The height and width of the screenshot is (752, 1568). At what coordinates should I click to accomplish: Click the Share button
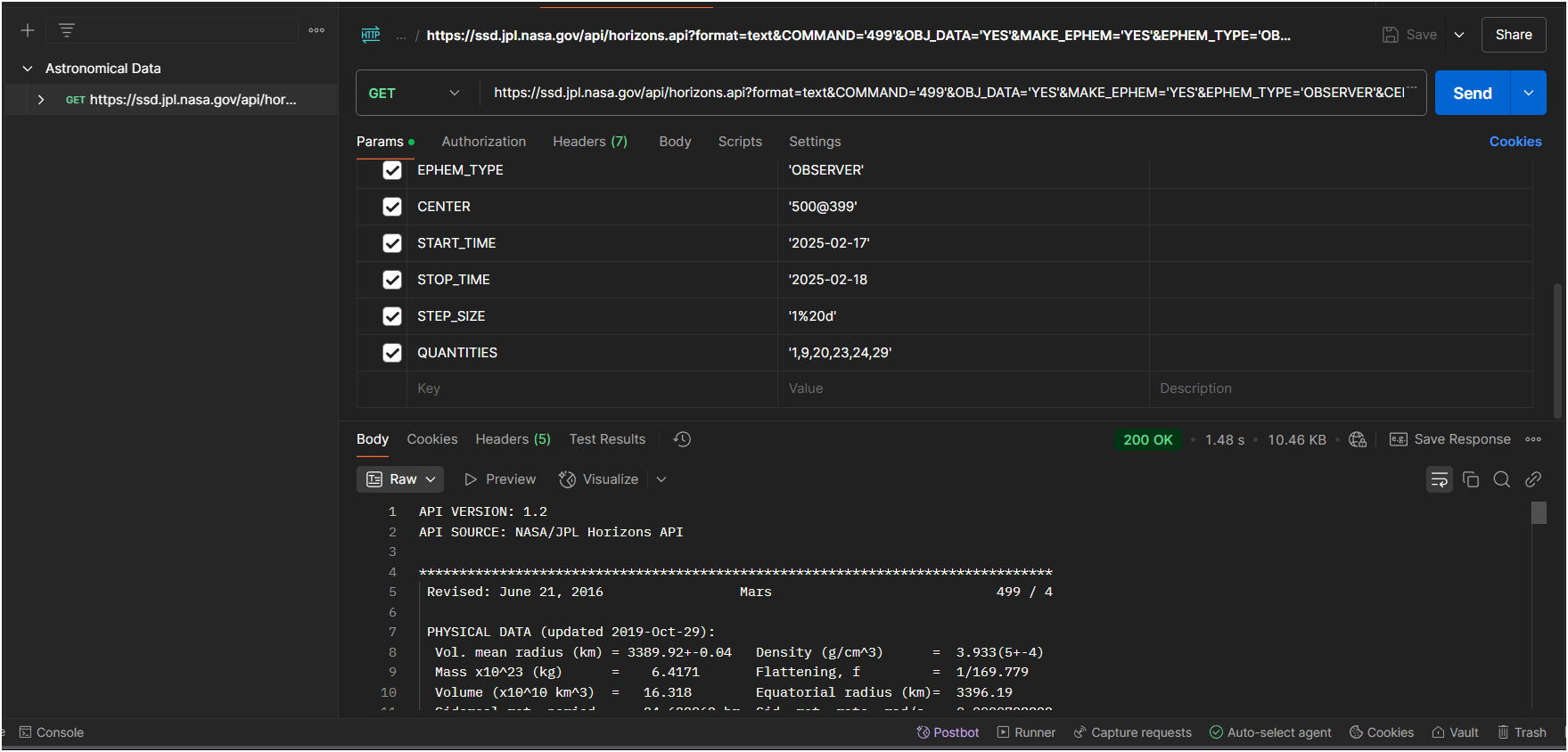1514,35
